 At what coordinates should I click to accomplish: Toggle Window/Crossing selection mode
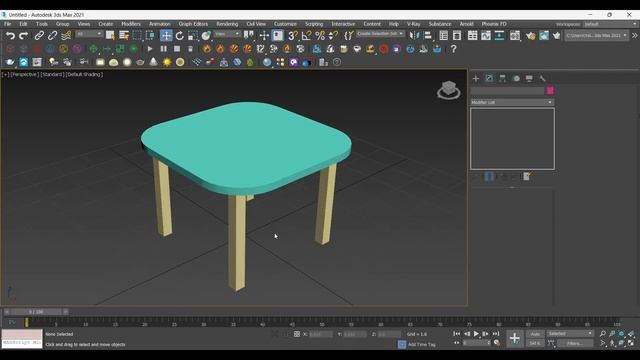(x=150, y=36)
